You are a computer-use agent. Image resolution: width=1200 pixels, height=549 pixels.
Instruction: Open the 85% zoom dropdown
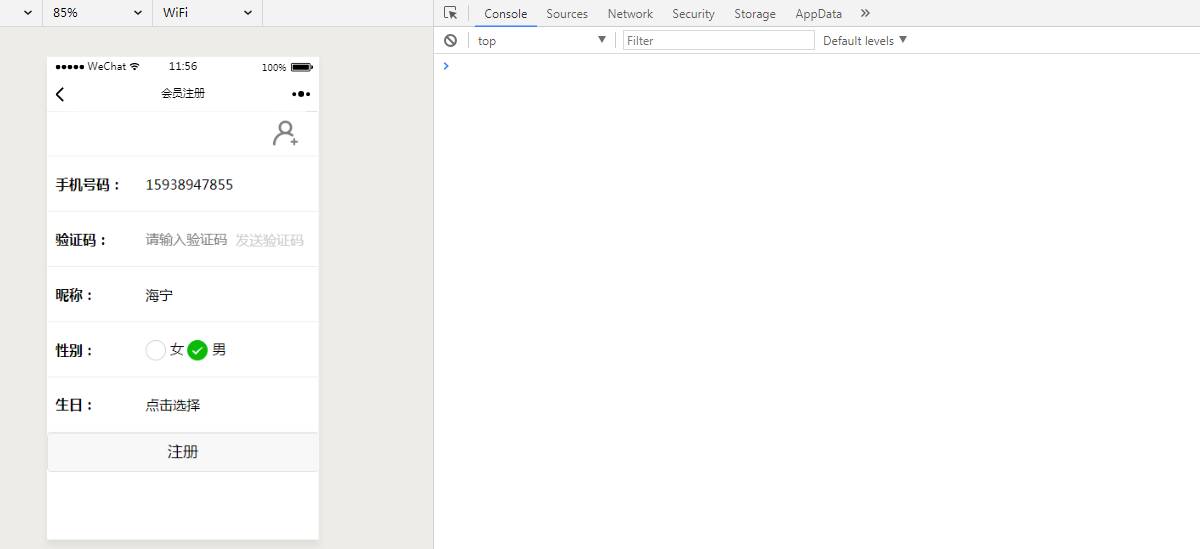[97, 13]
